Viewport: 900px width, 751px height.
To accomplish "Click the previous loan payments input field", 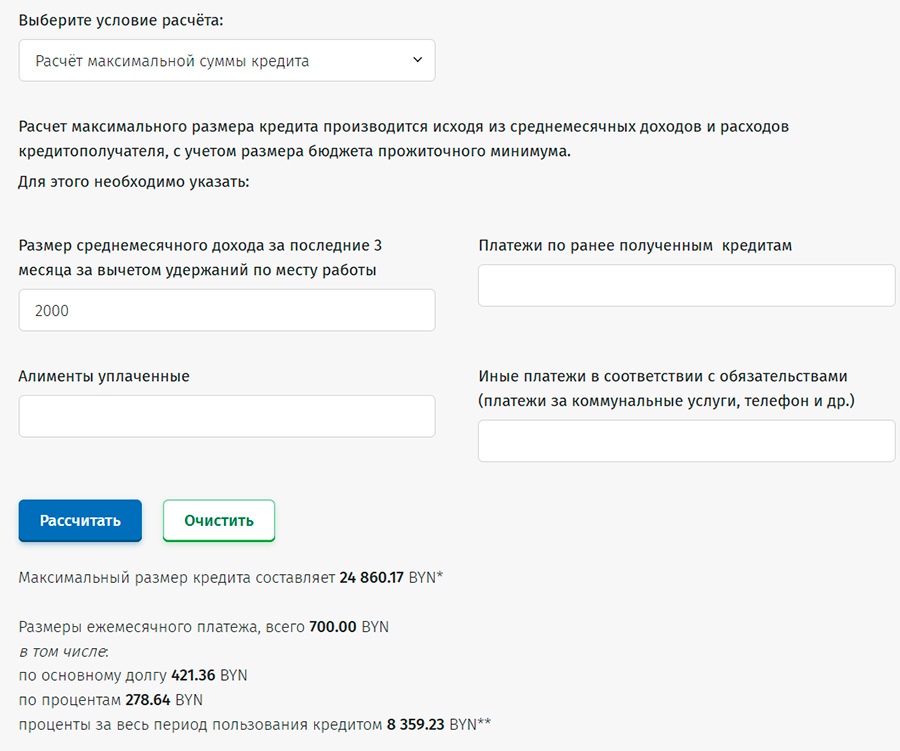I will coord(686,286).
